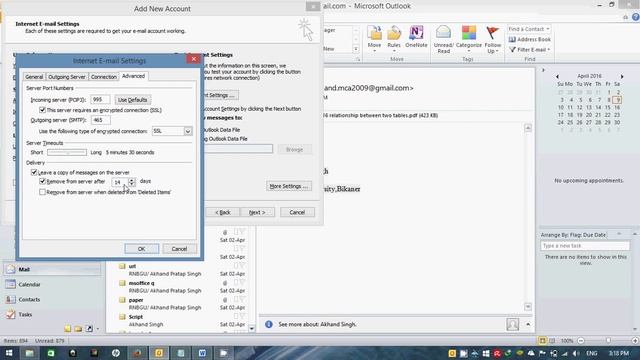Click Next in Add New Account
The image size is (640, 360).
pos(257,212)
